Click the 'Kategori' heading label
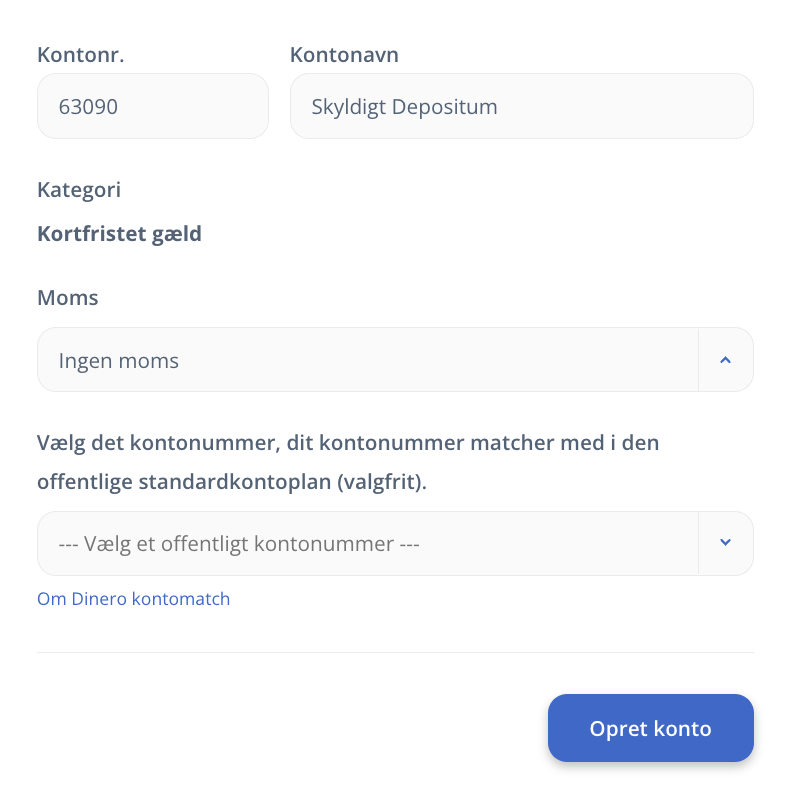 pyautogui.click(x=79, y=189)
